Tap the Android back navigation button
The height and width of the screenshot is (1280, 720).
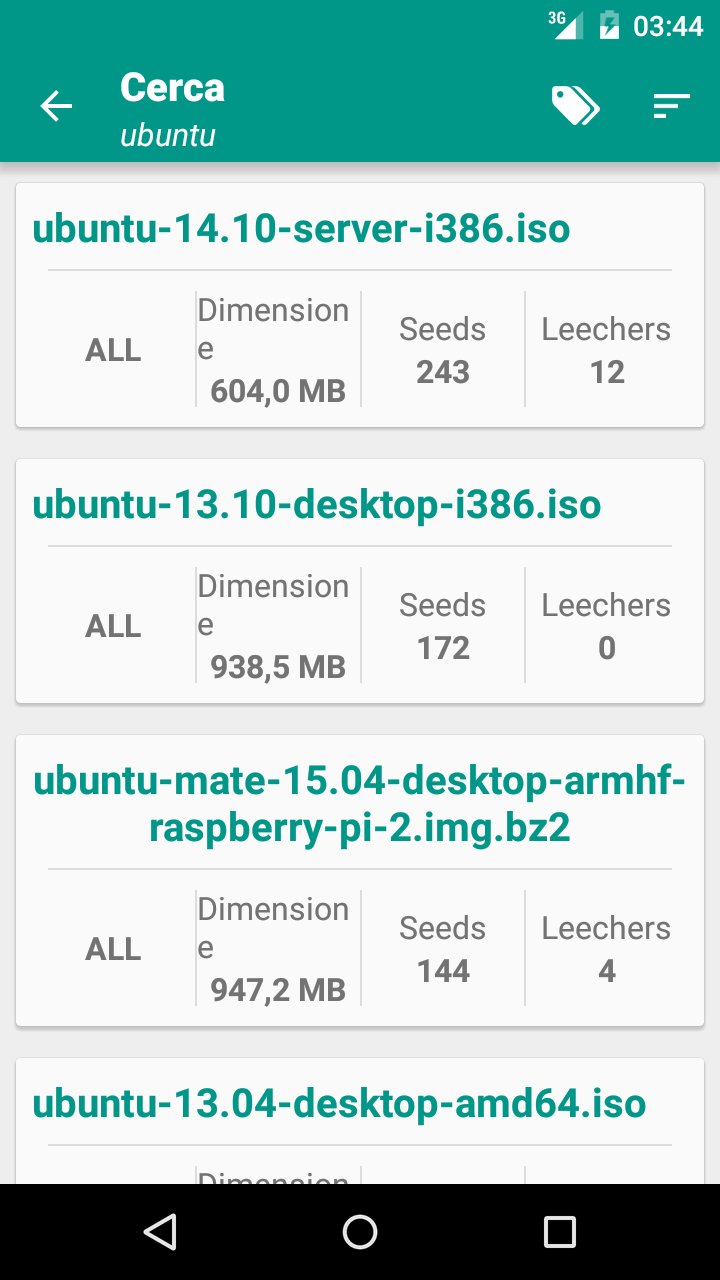coord(160,1232)
